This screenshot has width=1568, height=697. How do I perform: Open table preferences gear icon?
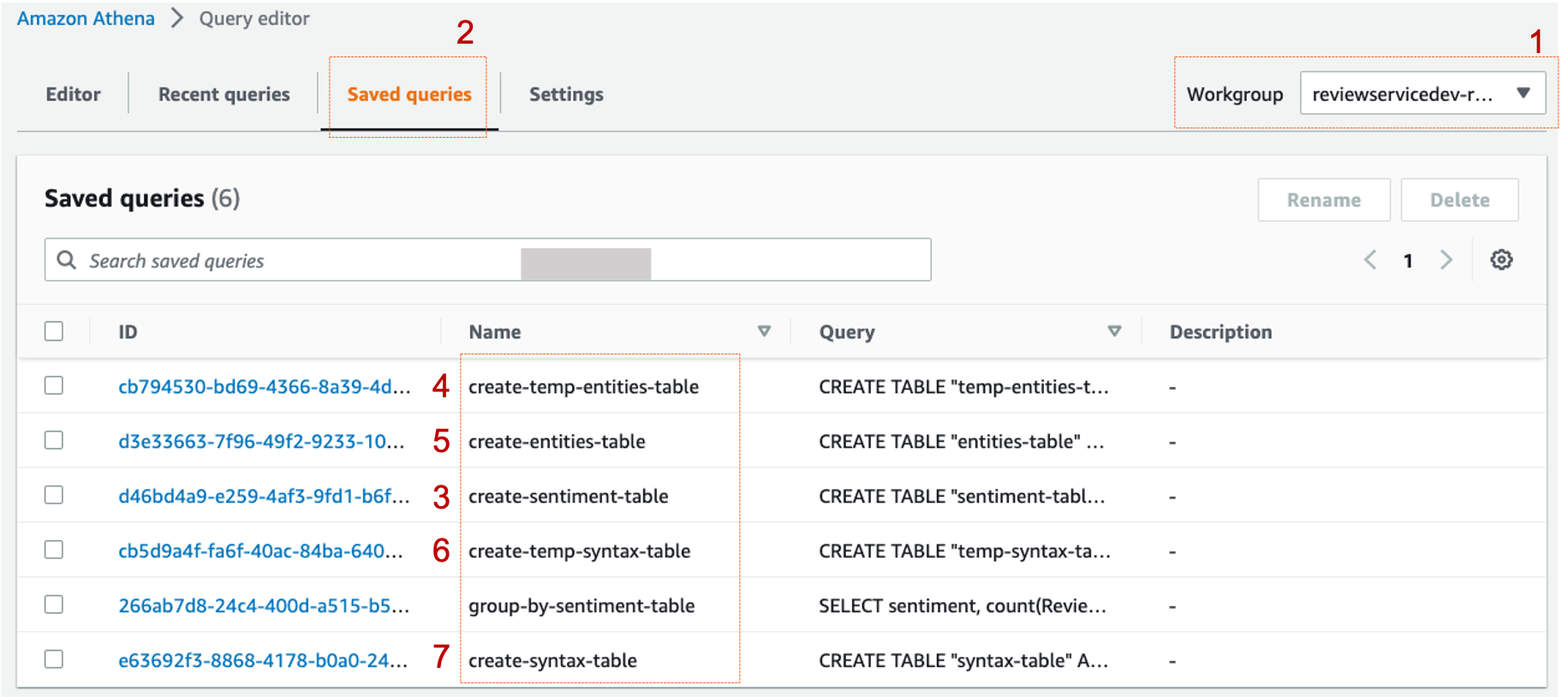point(1501,259)
